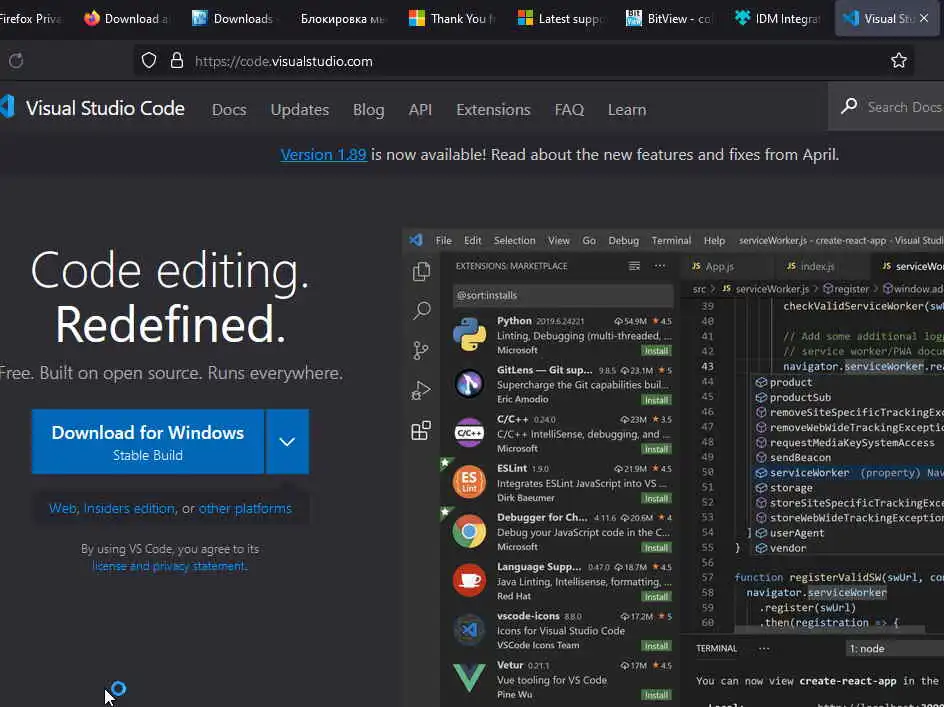Image resolution: width=944 pixels, height=707 pixels.
Task: Open the Learn navigation link
Action: [x=627, y=110]
